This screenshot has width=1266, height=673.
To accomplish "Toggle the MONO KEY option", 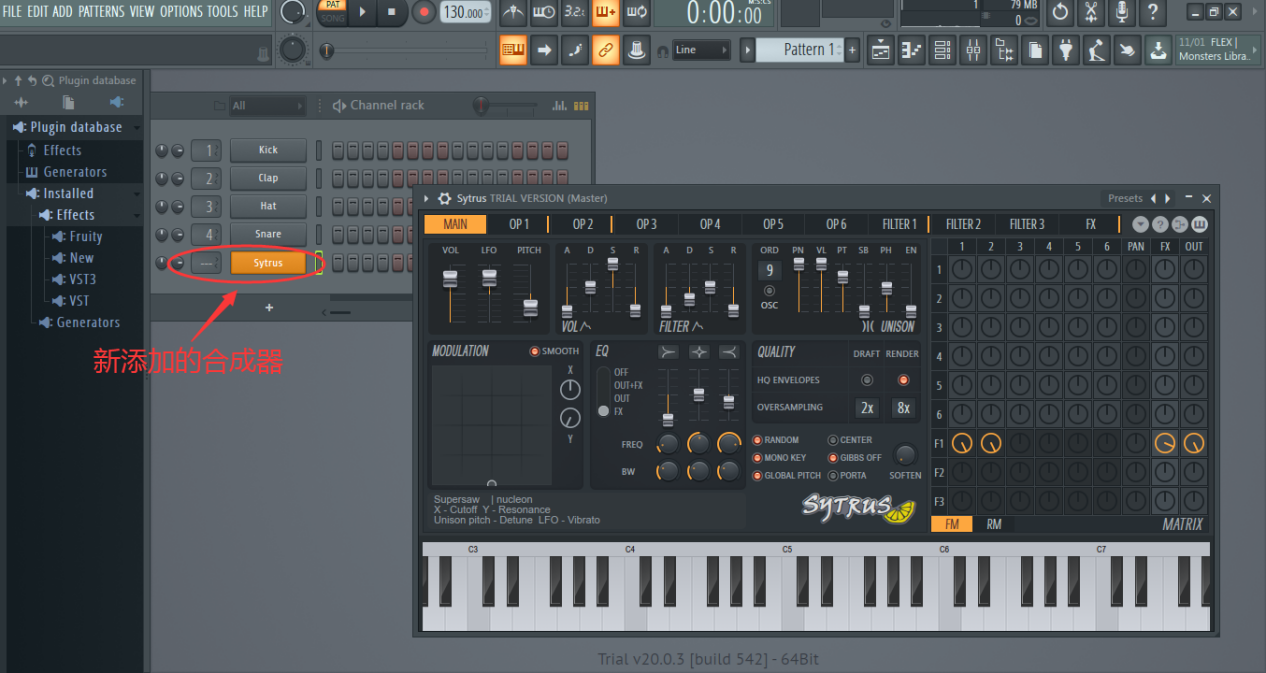I will 757,458.
